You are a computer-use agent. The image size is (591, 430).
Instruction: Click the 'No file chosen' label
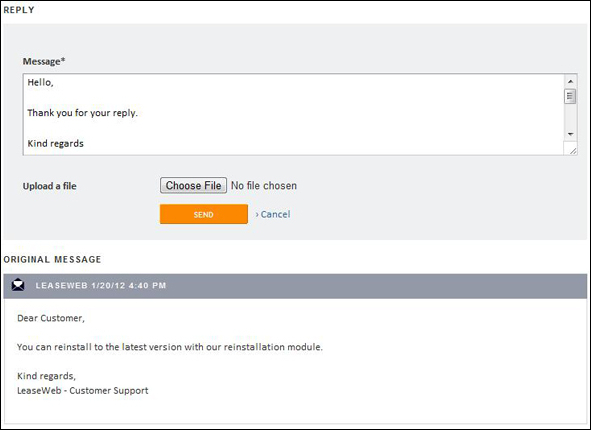coord(264,185)
